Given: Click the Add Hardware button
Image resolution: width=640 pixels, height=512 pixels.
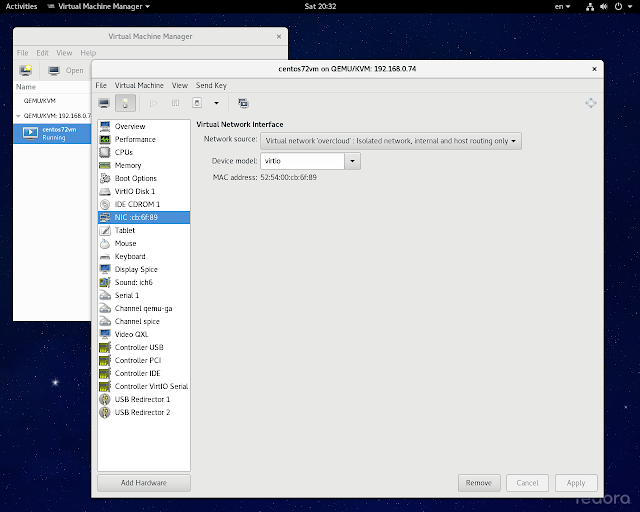Looking at the screenshot, I should point(144,483).
